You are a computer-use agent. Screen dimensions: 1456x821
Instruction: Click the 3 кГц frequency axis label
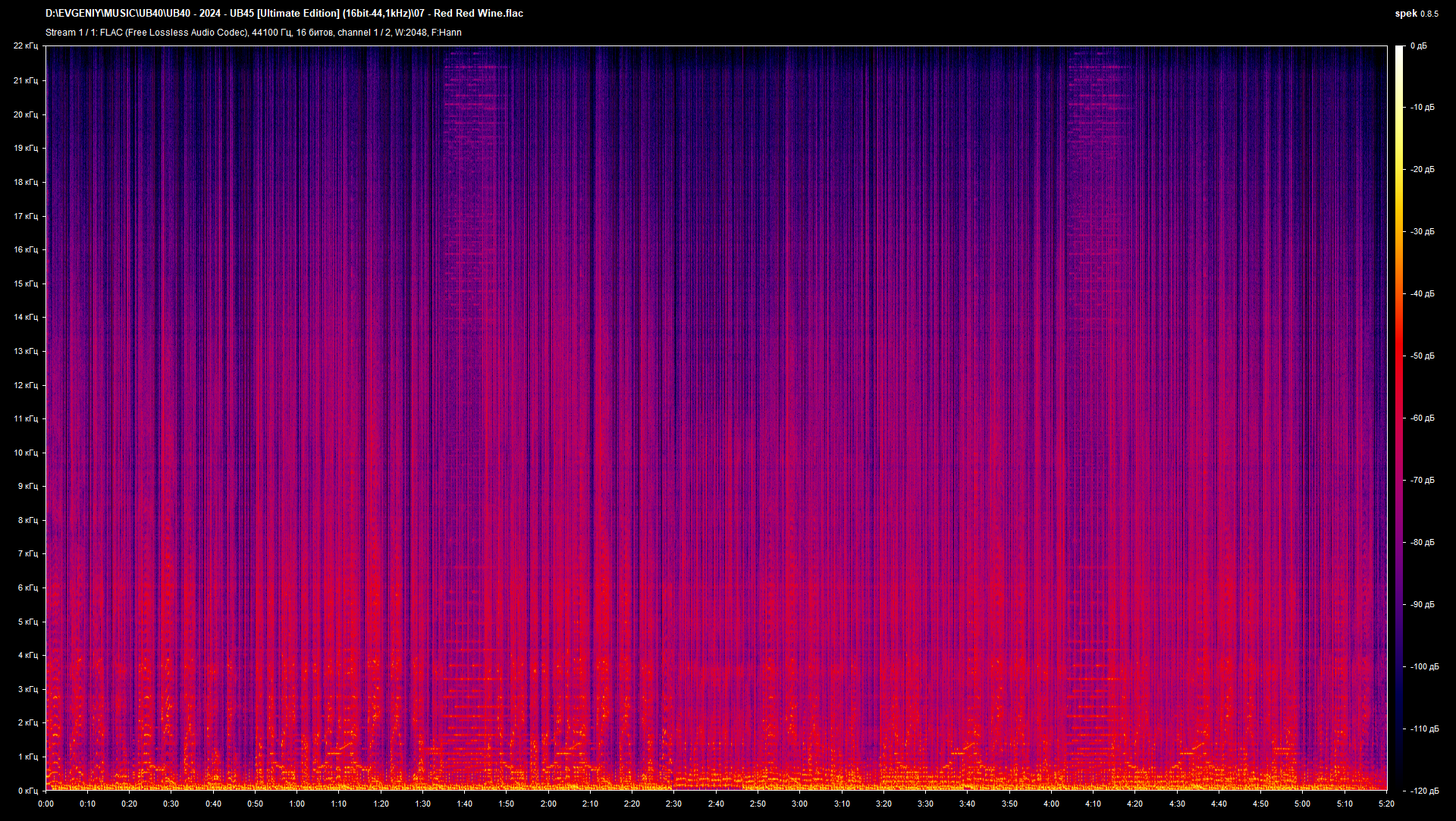28,689
